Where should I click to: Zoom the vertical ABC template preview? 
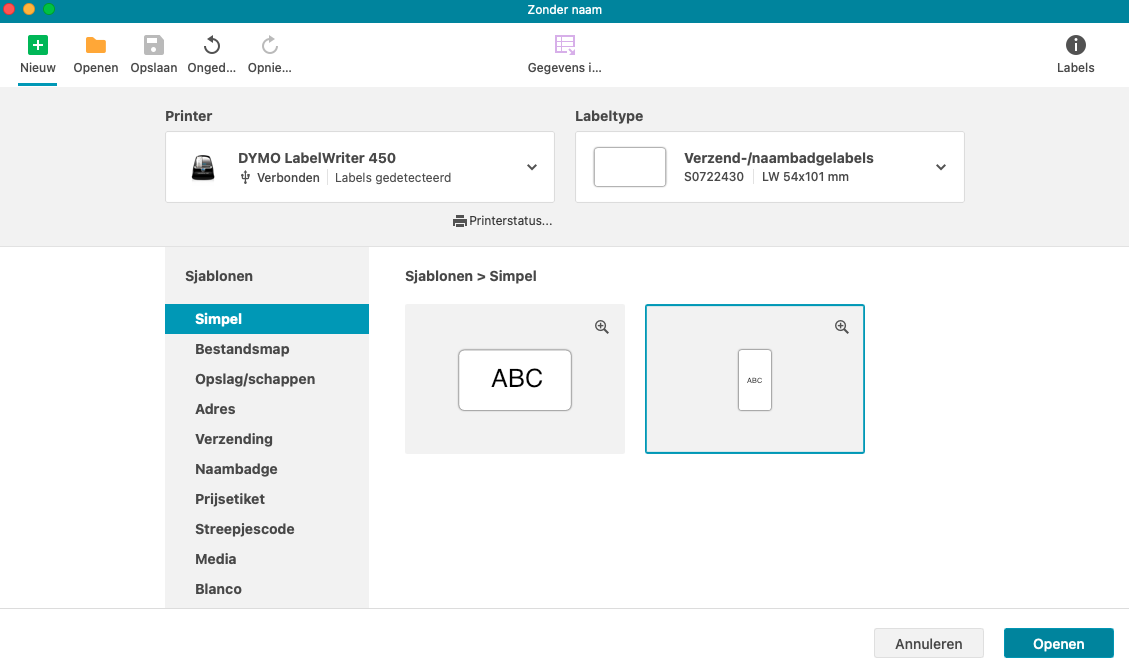pyautogui.click(x=841, y=327)
